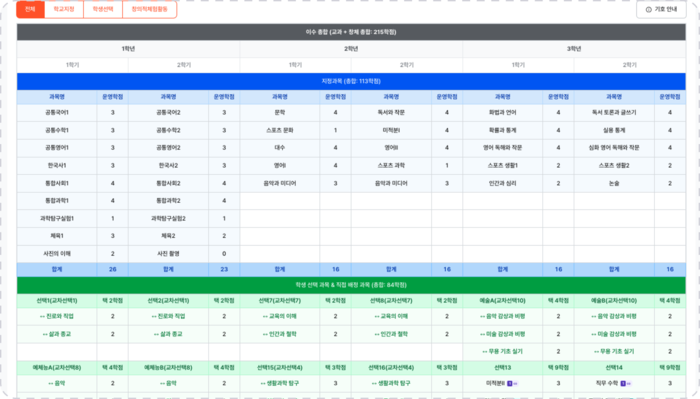The image size is (700, 399).
Task: Click the 과학탐구실험2 subject cell
Action: point(168,218)
